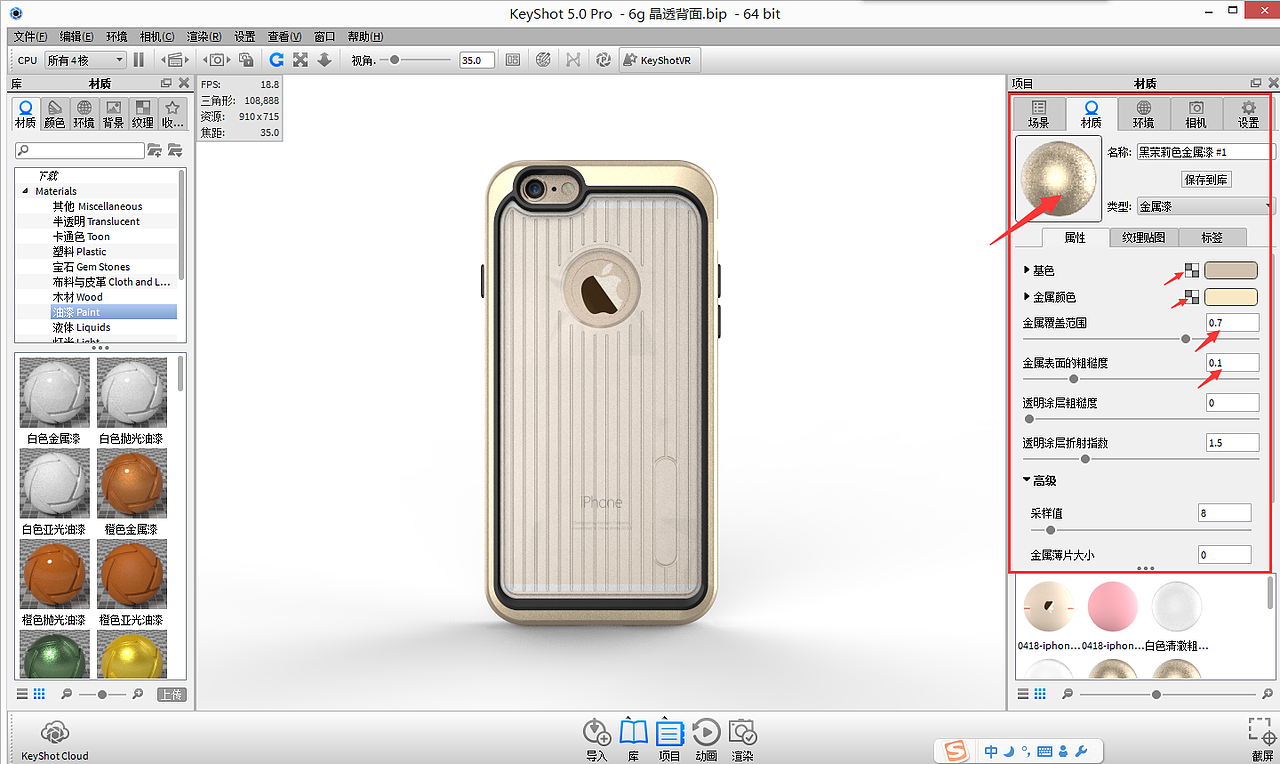Click the 上传 upload button

point(171,694)
